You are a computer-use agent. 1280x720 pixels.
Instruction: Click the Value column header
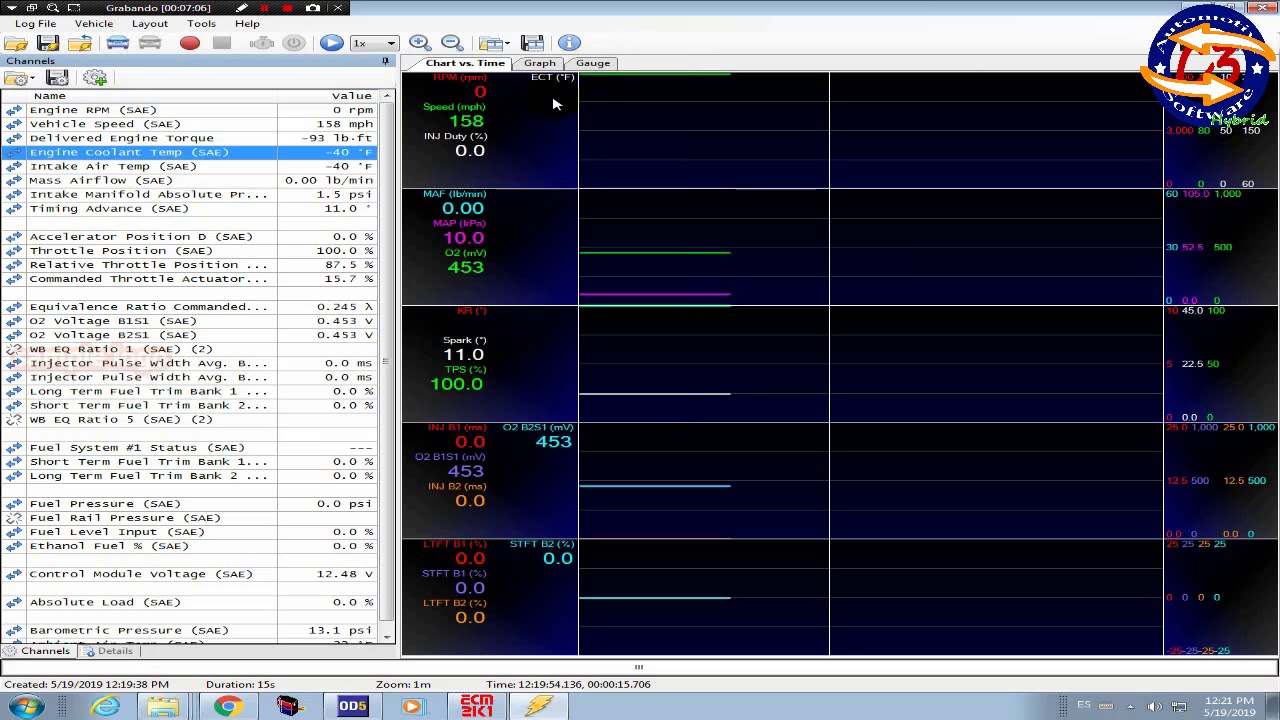pyautogui.click(x=328, y=96)
